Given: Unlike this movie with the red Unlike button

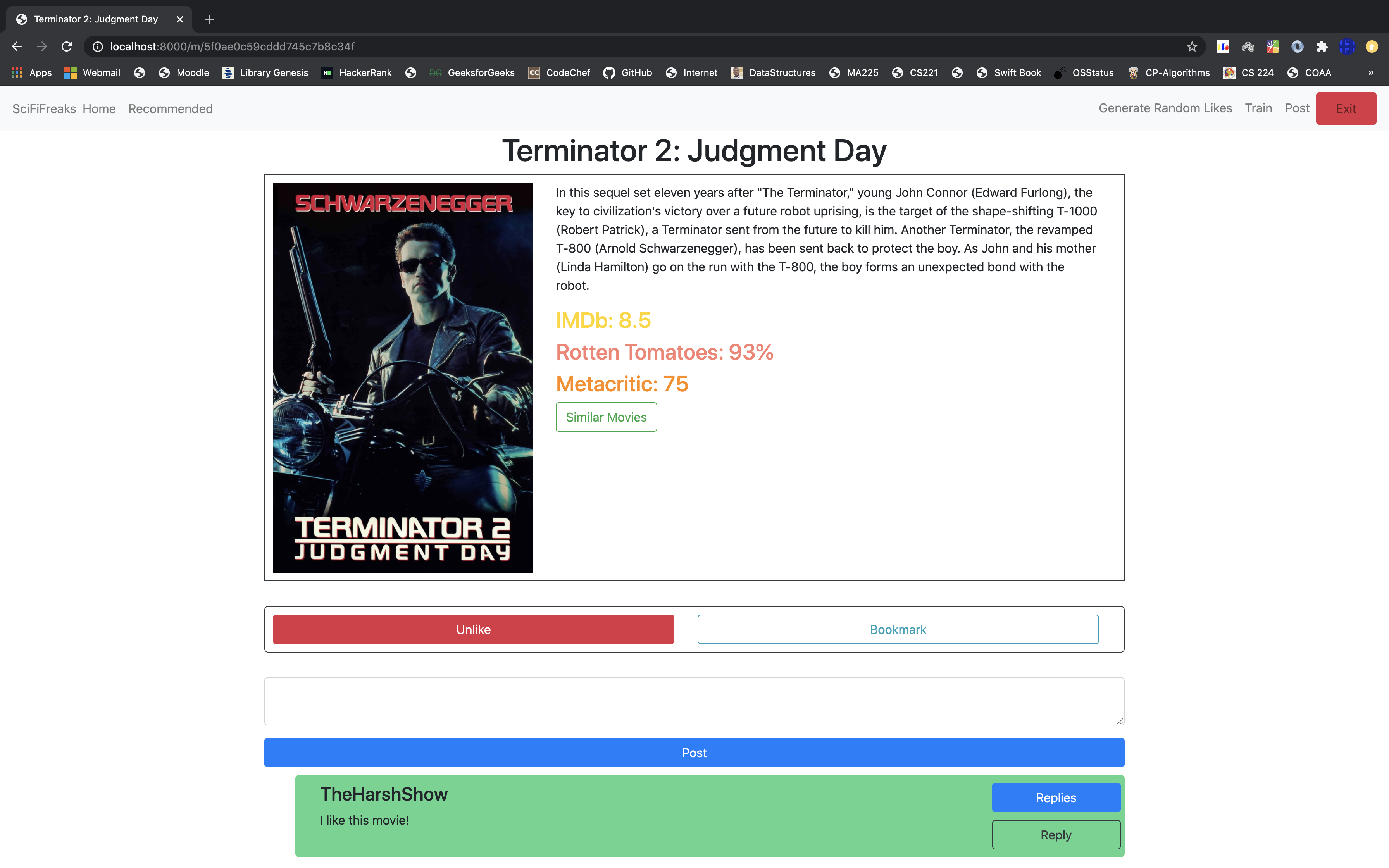Looking at the screenshot, I should [474, 629].
